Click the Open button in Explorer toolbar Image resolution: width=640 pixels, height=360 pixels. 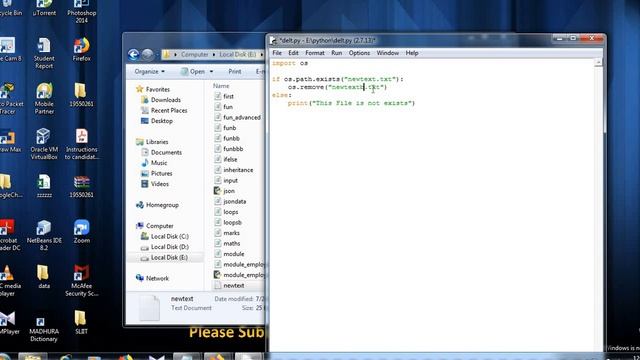click(x=193, y=71)
